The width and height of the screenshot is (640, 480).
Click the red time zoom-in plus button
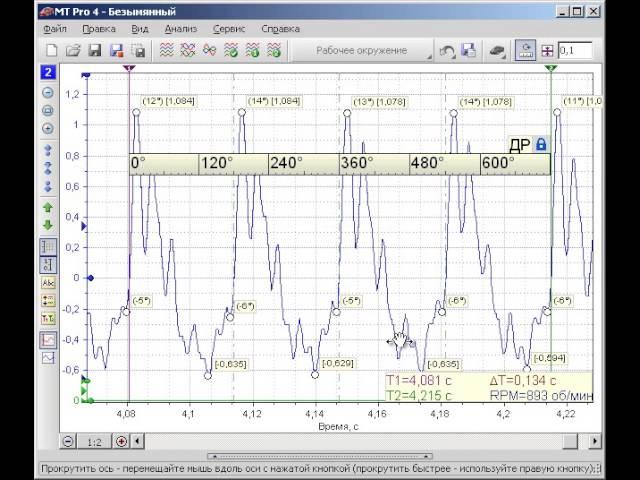(121, 441)
